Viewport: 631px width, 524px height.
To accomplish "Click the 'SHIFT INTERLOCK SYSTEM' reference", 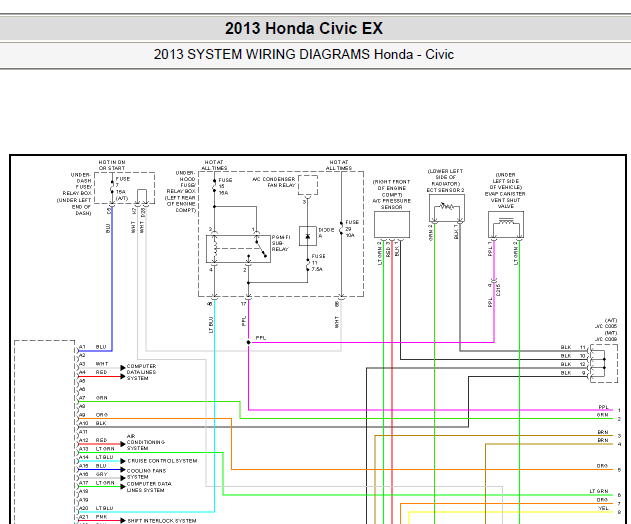I will coord(162,521).
